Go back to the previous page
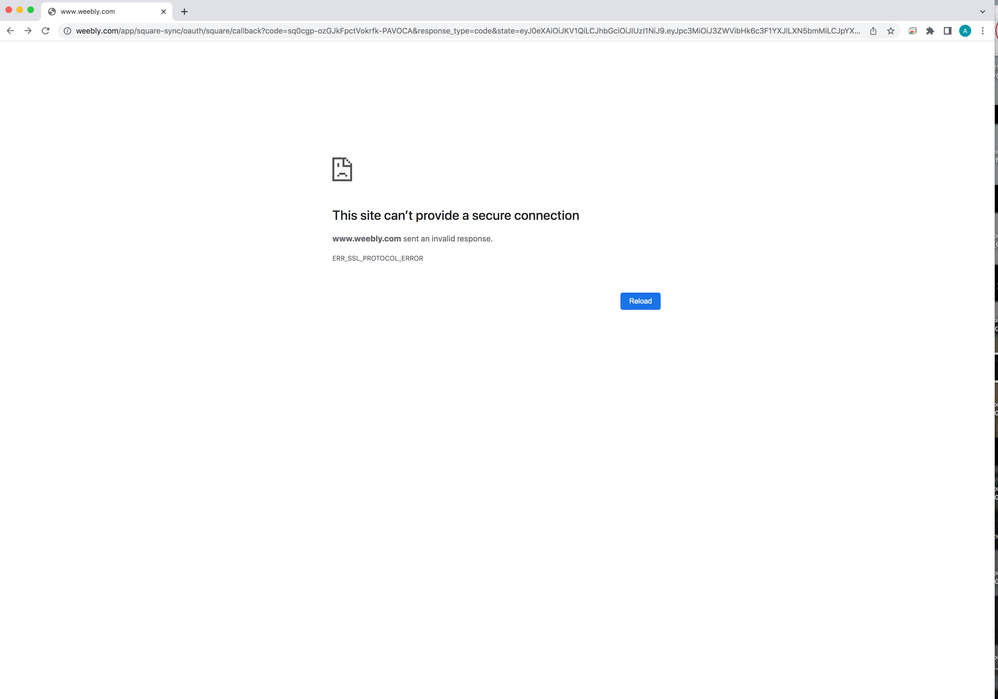The image size is (998, 699). (10, 31)
